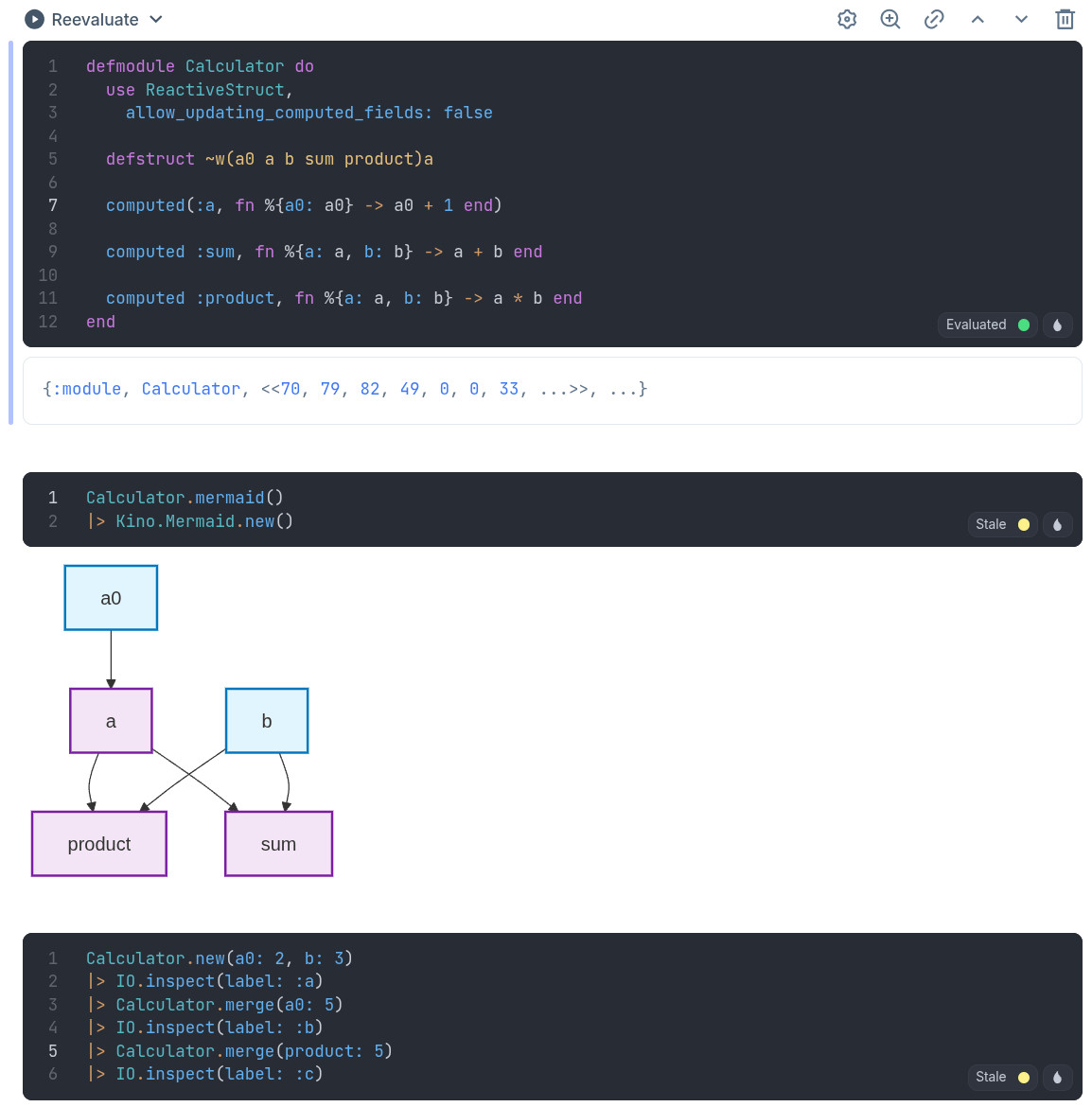Click the droplet icon on the mermaid cell
1092x1107 pixels.
[x=1057, y=525]
